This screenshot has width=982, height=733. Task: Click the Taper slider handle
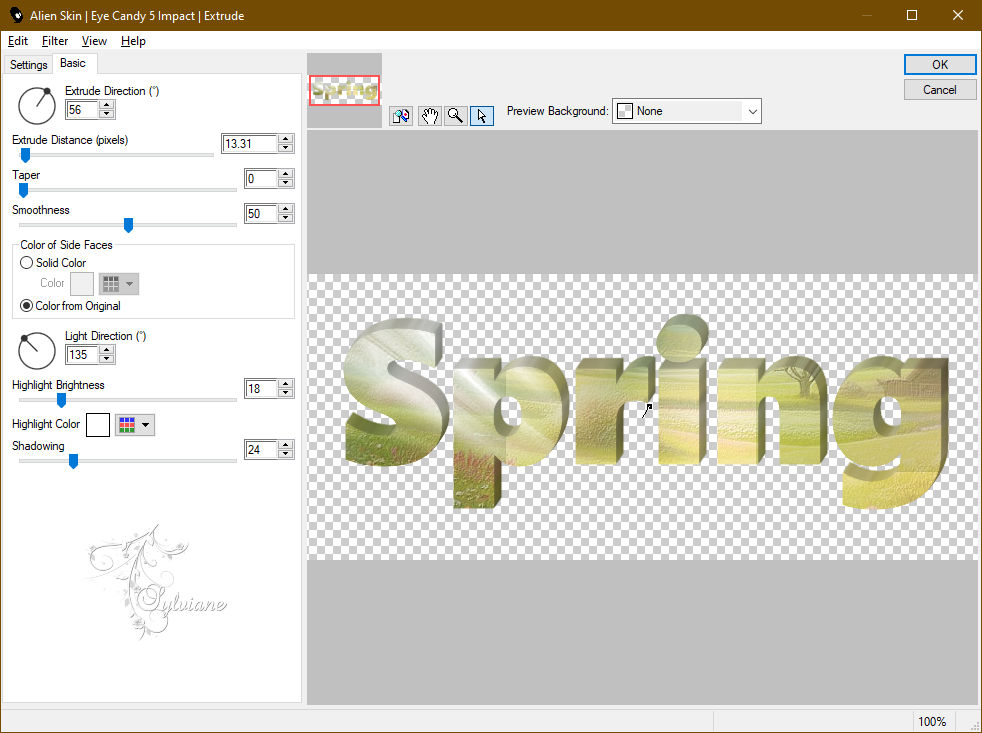(23, 190)
